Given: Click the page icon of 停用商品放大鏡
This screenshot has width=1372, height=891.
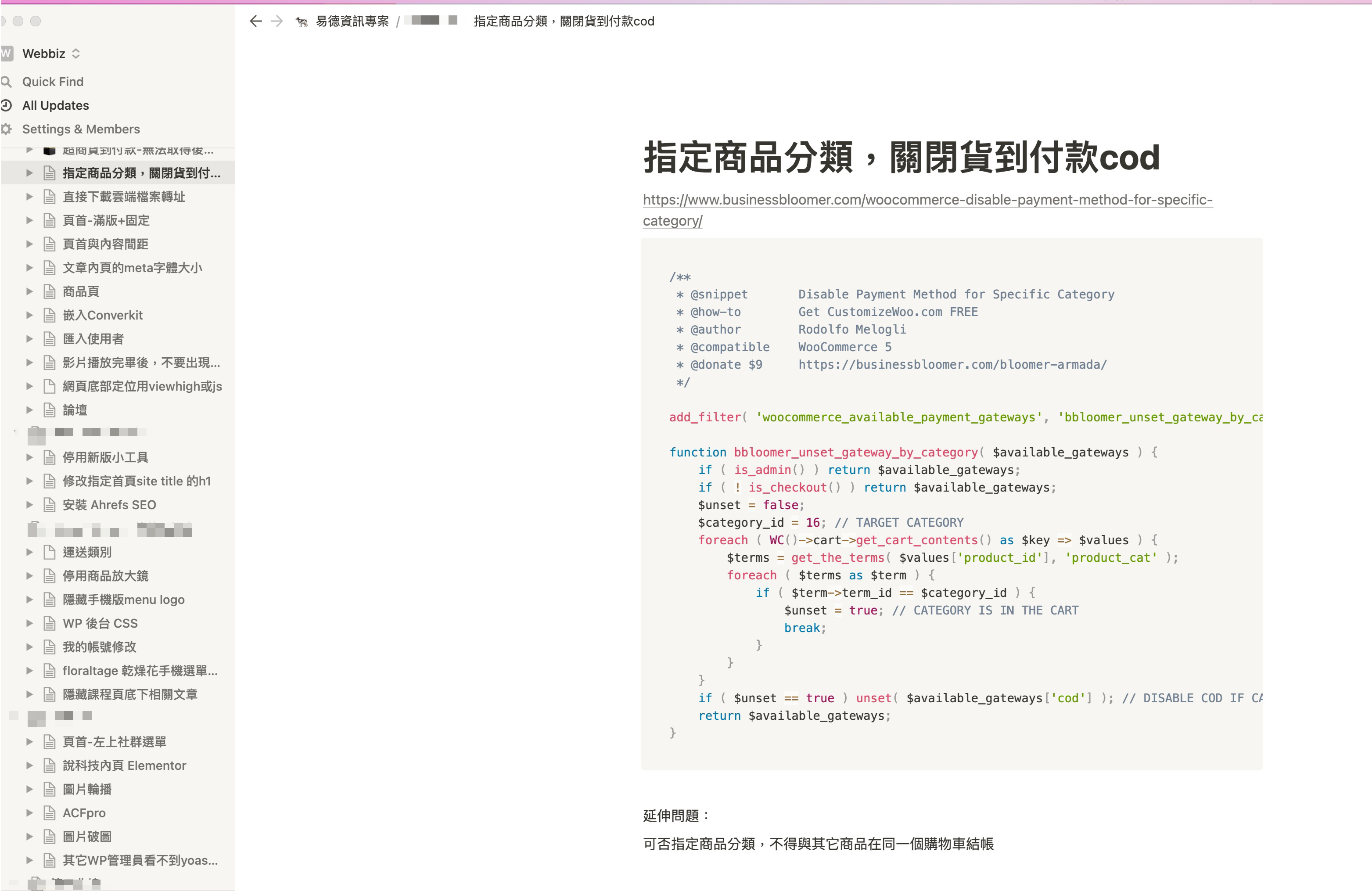Looking at the screenshot, I should coord(50,576).
